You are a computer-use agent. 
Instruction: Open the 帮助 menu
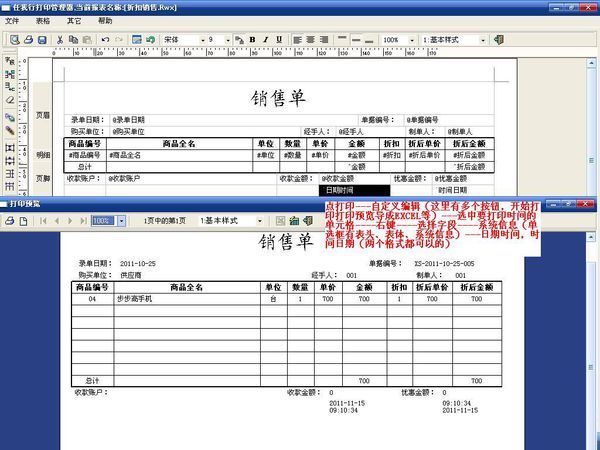(105, 21)
